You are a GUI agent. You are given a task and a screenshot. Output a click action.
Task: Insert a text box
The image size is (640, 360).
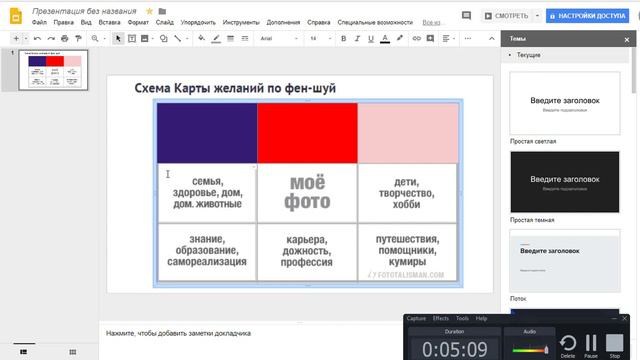(132, 38)
